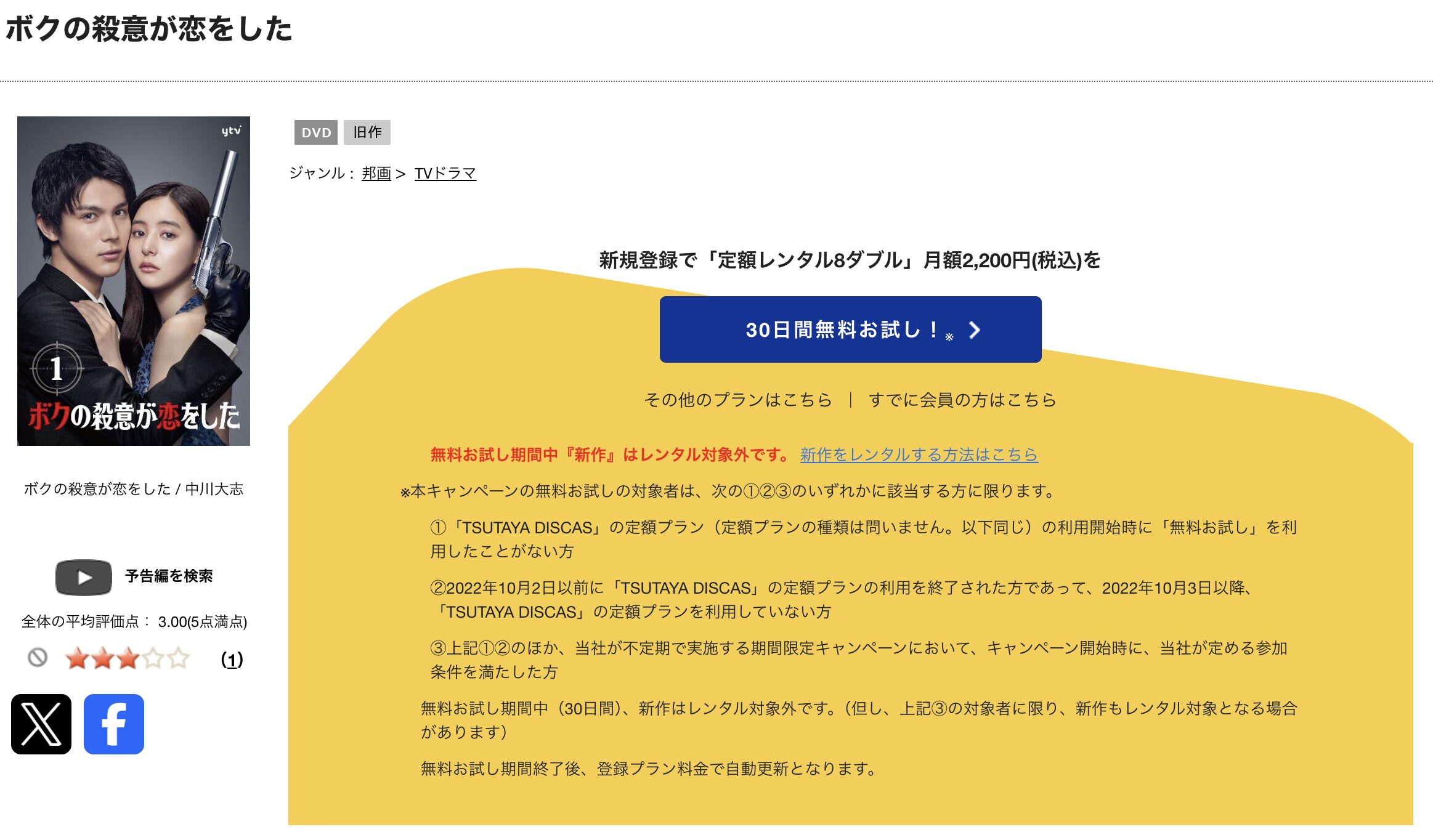Click the page title ボクの殺意が恋をした
The width and height of the screenshot is (1433, 840).
(x=149, y=29)
